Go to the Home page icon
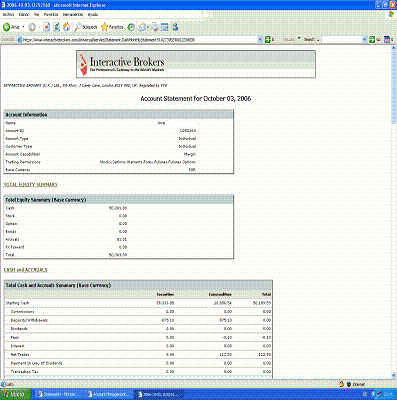Viewport: 397px width, 400px height. pyautogui.click(x=67, y=27)
